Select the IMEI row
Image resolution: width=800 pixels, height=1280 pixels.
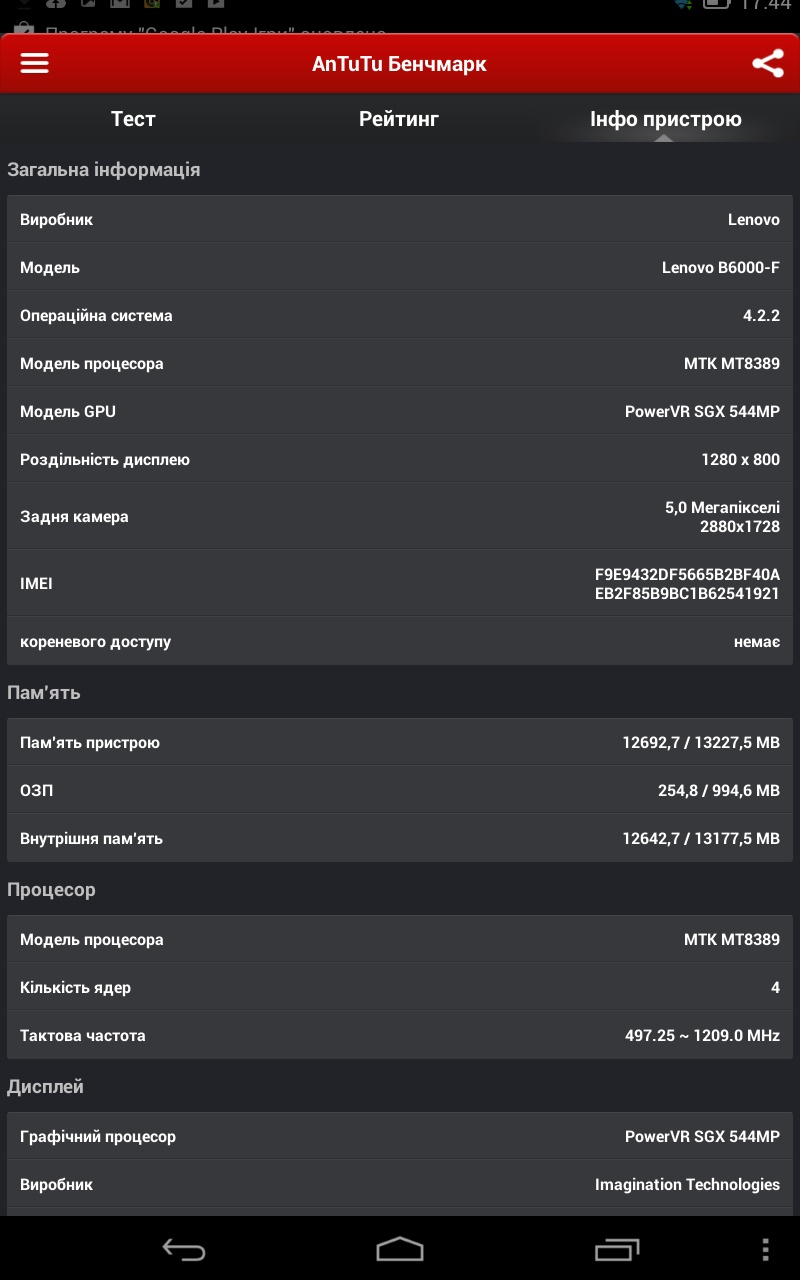tap(400, 583)
